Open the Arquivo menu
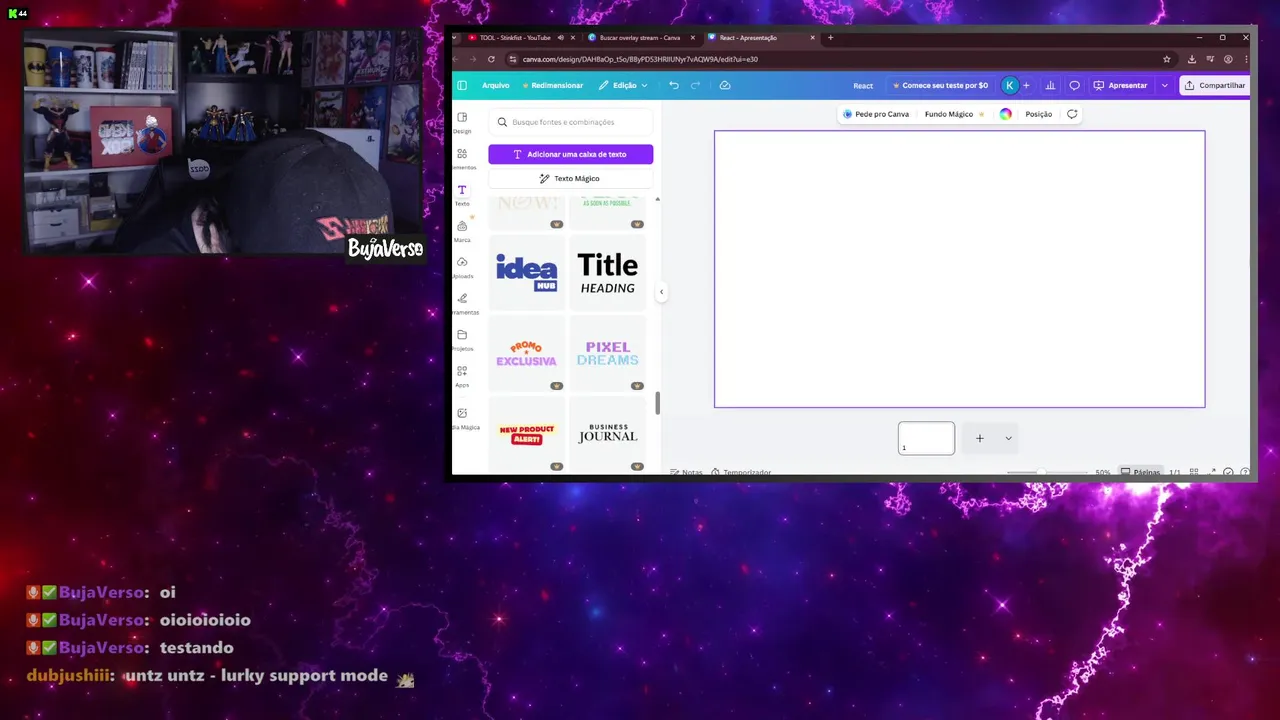The width and height of the screenshot is (1280, 720). [496, 85]
